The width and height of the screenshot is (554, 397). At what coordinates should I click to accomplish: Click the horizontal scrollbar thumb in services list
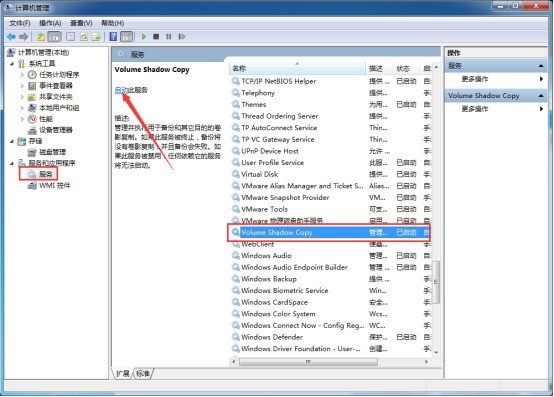308,362
